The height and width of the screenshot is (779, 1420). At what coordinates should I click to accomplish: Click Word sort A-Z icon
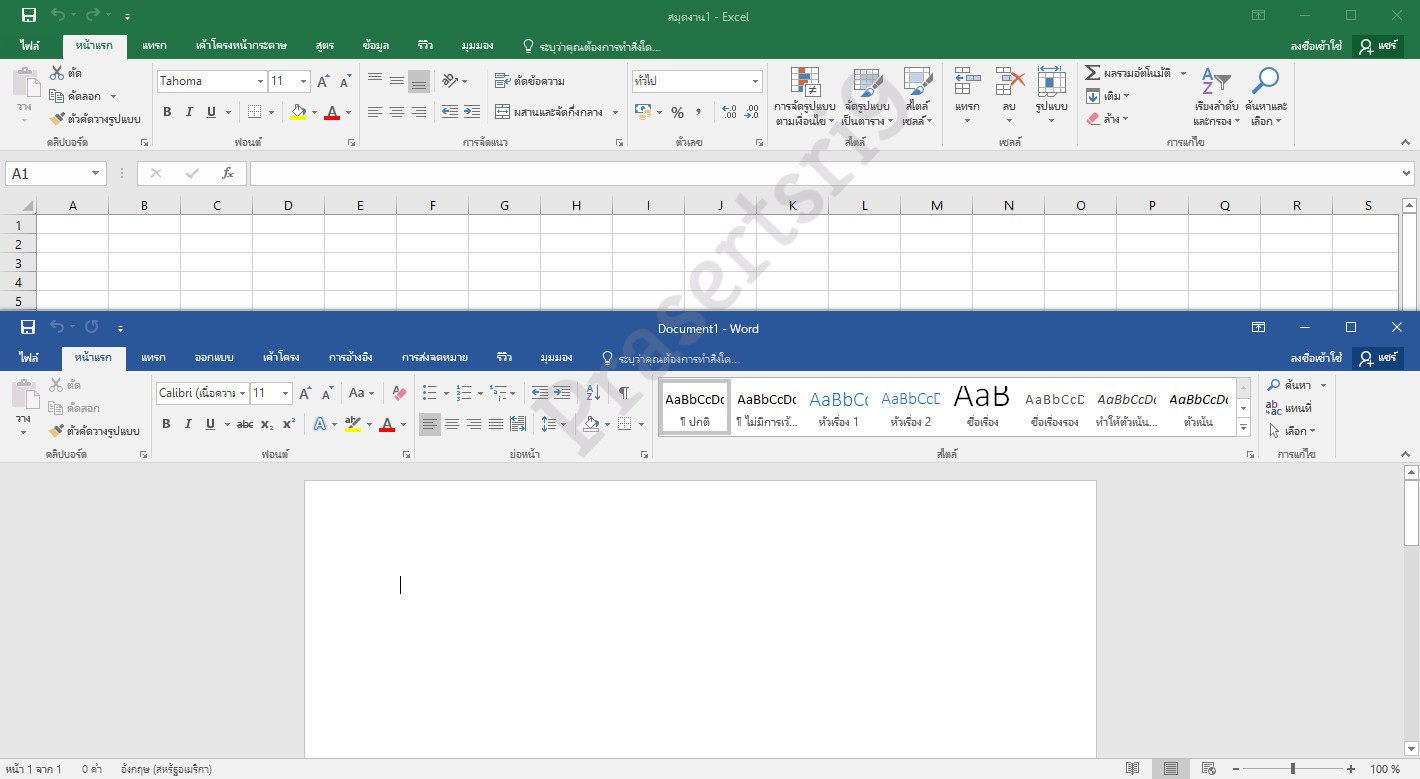pyautogui.click(x=593, y=393)
